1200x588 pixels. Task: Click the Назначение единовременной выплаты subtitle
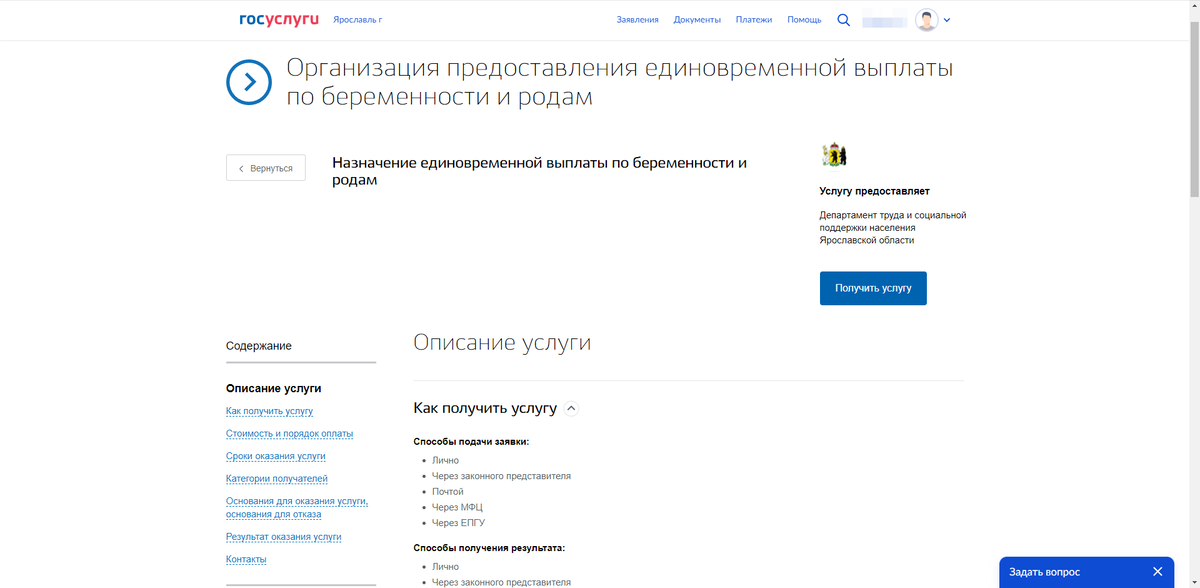pyautogui.click(x=539, y=171)
